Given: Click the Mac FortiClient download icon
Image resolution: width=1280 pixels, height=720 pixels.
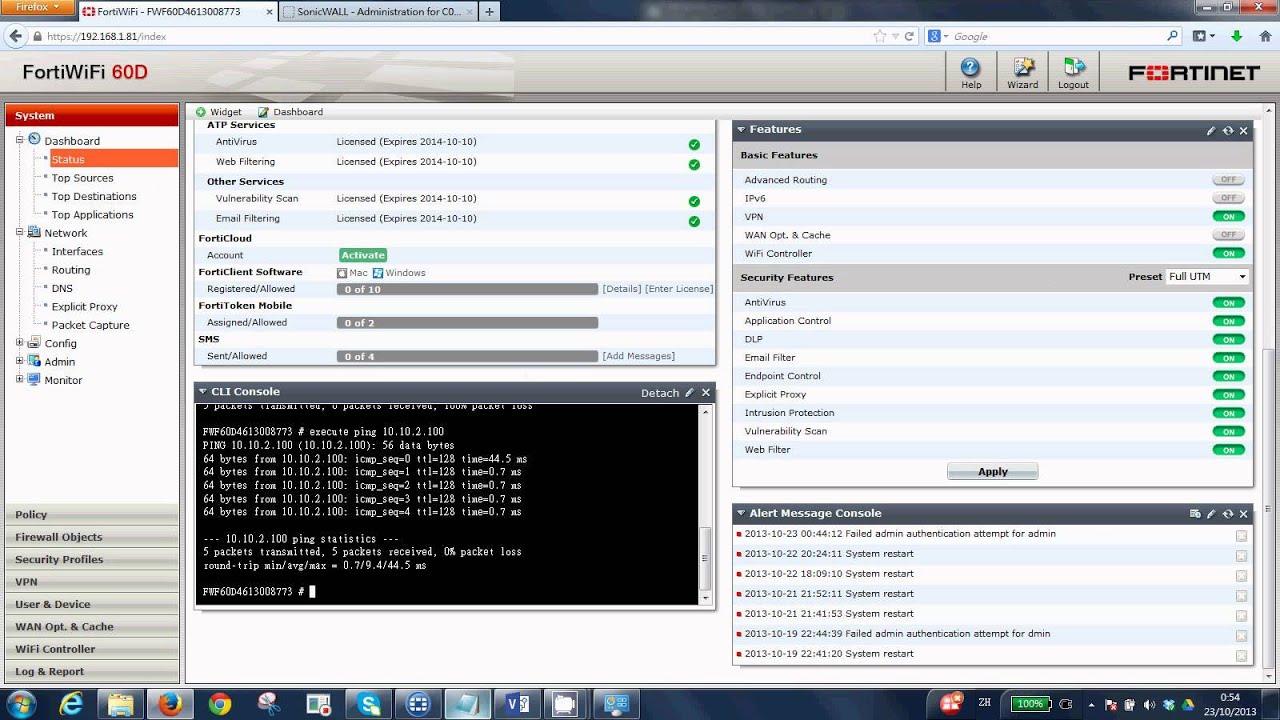Looking at the screenshot, I should click(x=342, y=273).
